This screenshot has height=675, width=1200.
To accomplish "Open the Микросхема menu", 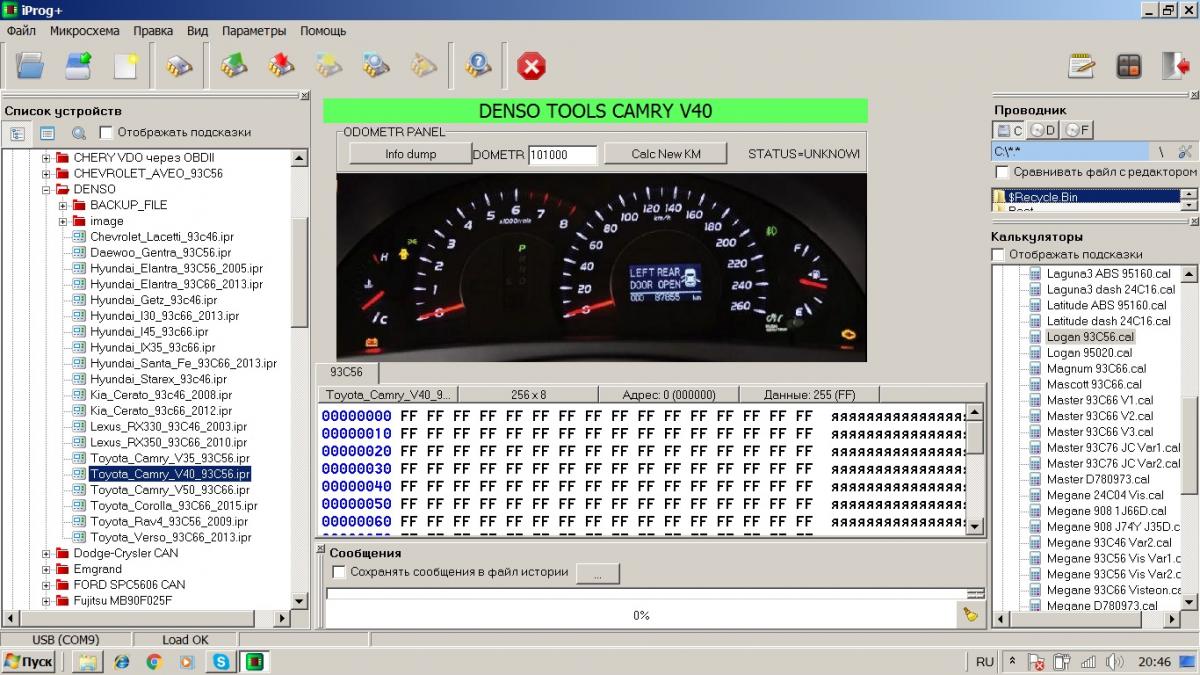I will coord(83,31).
